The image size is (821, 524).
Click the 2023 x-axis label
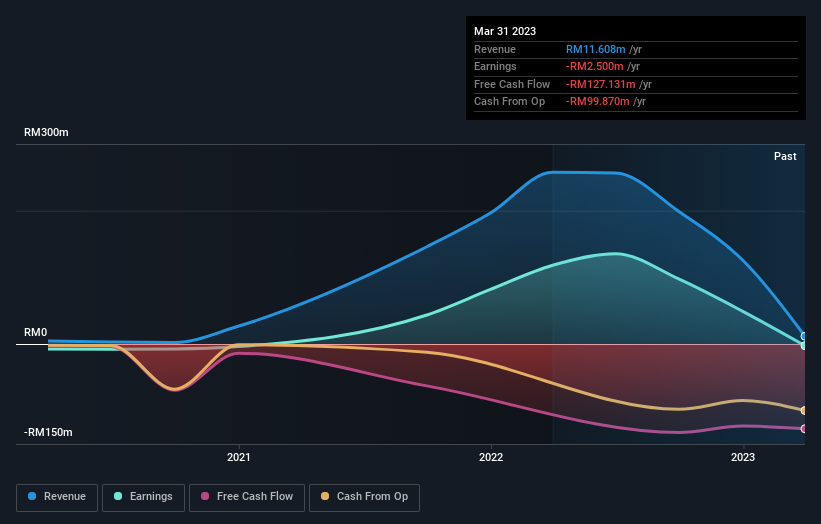[743, 457]
